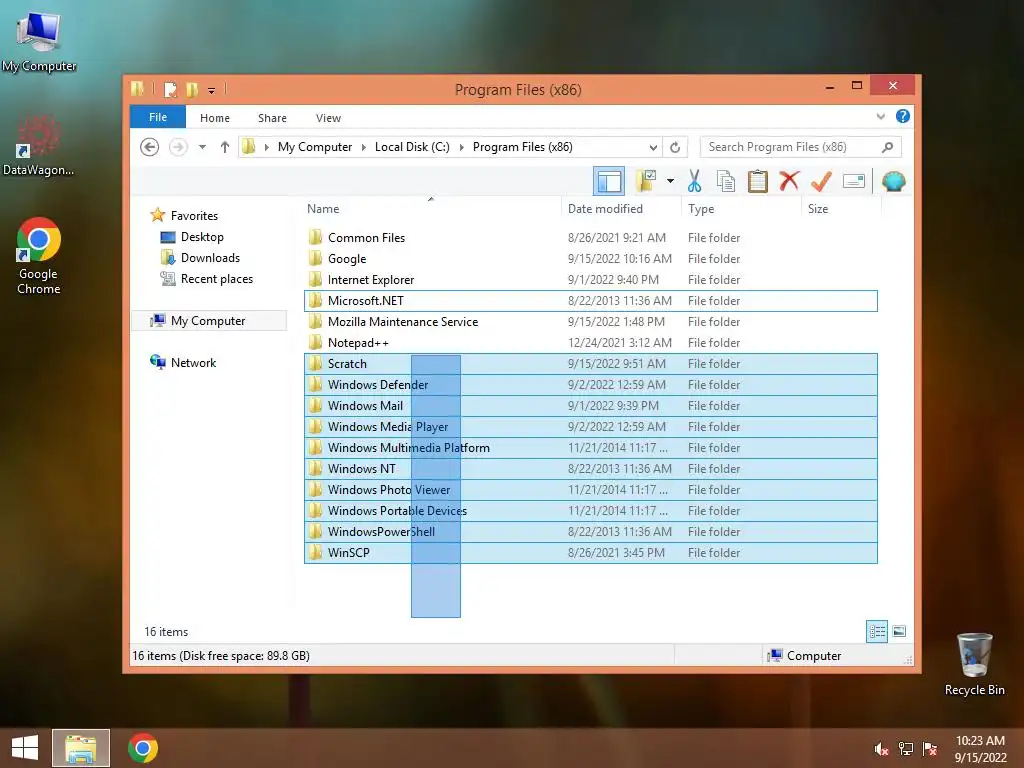
Task: Select DataWagon desktop shortcut
Action: [39, 146]
